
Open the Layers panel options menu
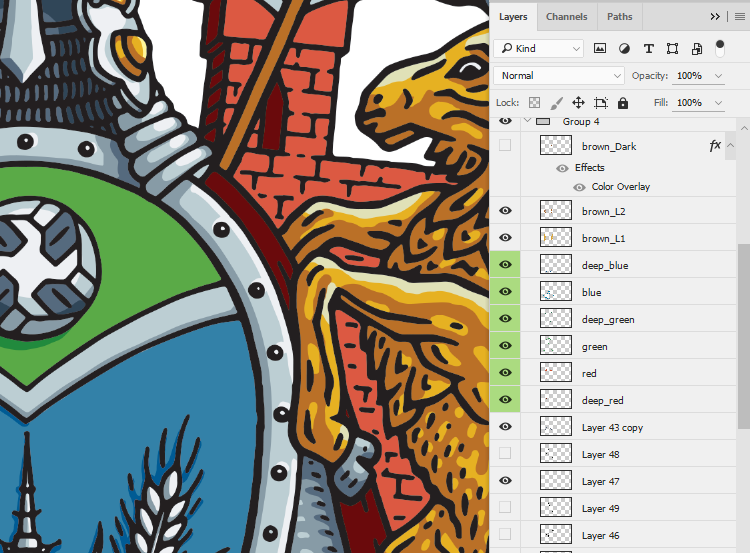(739, 17)
